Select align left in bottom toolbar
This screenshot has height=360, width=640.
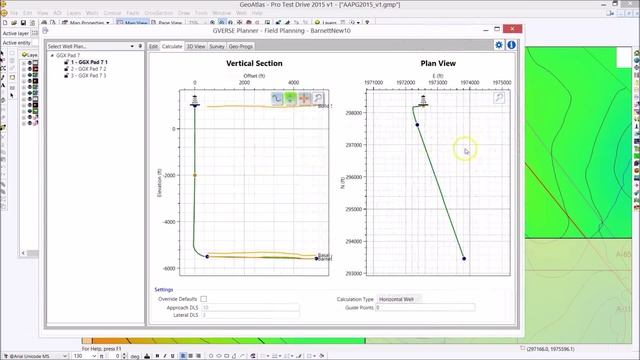[183, 356]
